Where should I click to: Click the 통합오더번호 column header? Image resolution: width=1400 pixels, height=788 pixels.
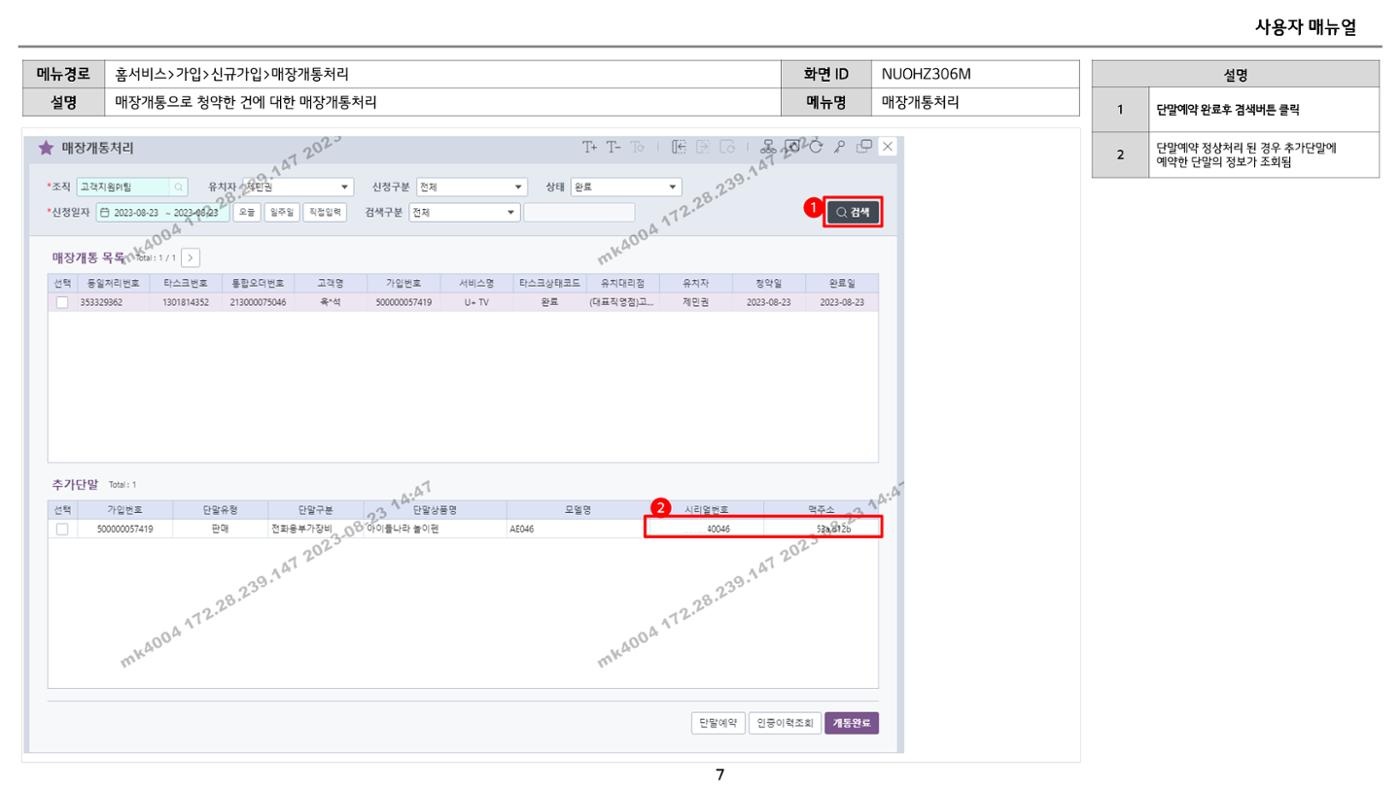click(258, 283)
